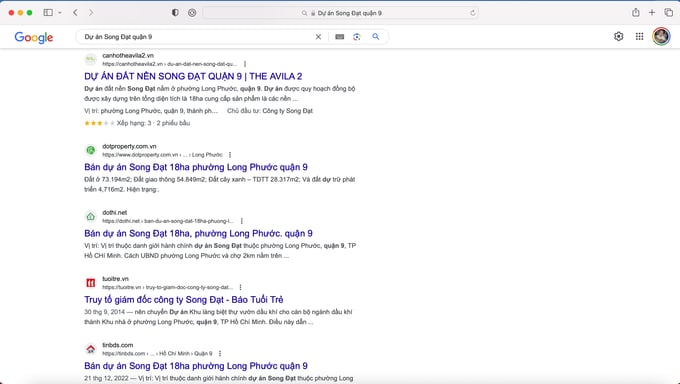Click Chủ đầu tư: Công ty Song Đạt text
Viewport: 680px width, 384px height.
point(270,111)
